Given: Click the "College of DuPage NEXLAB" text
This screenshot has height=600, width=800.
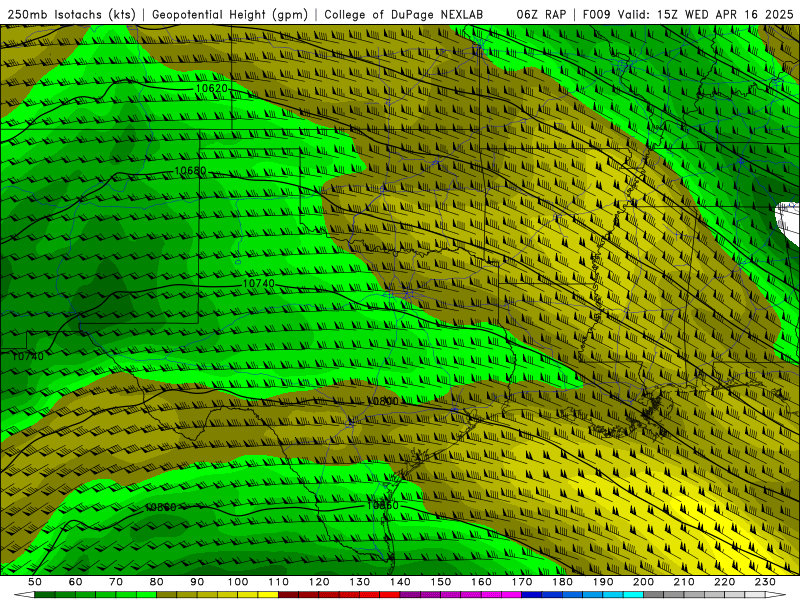Looking at the screenshot, I should point(404,15).
